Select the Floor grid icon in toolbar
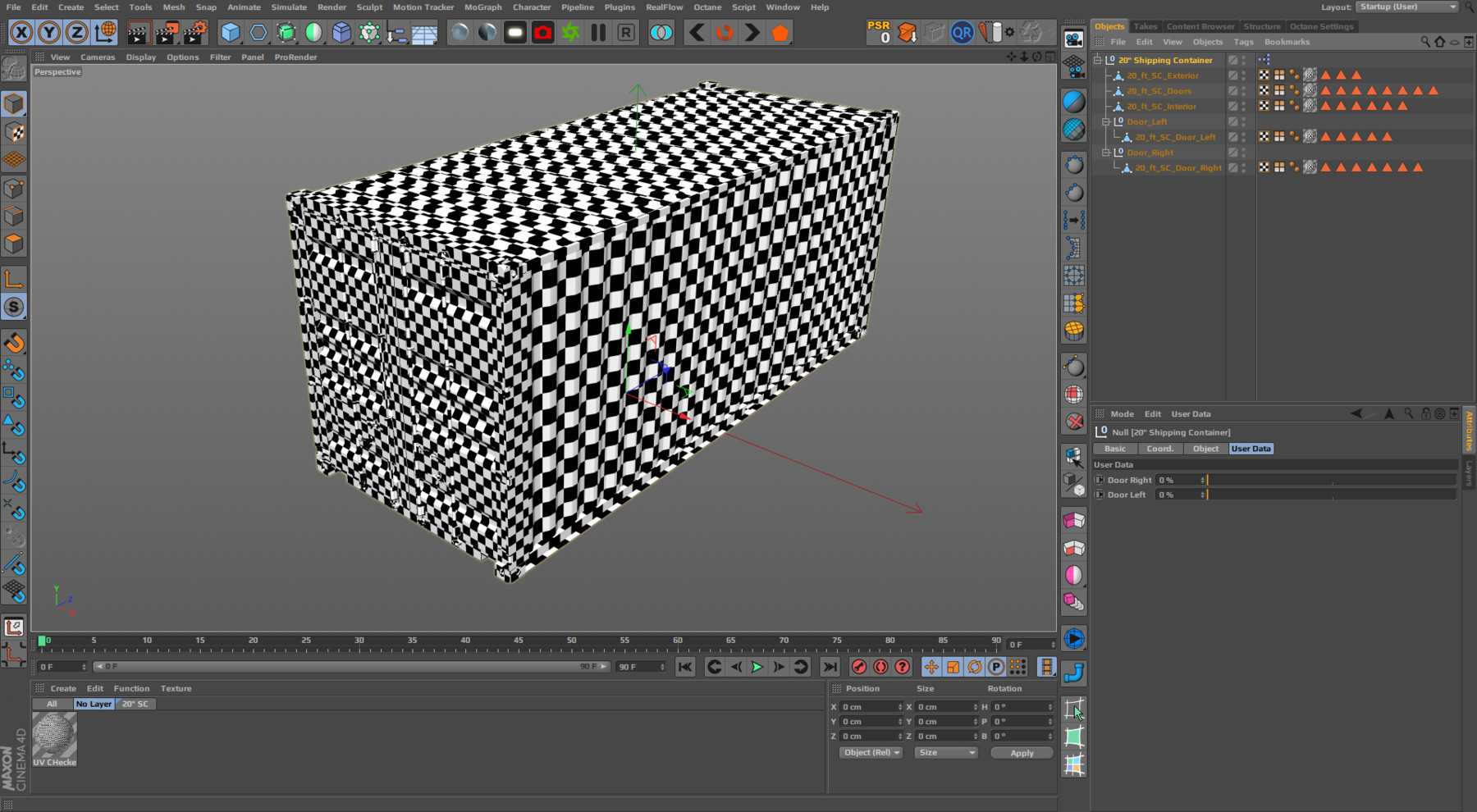1477x812 pixels. [424, 33]
